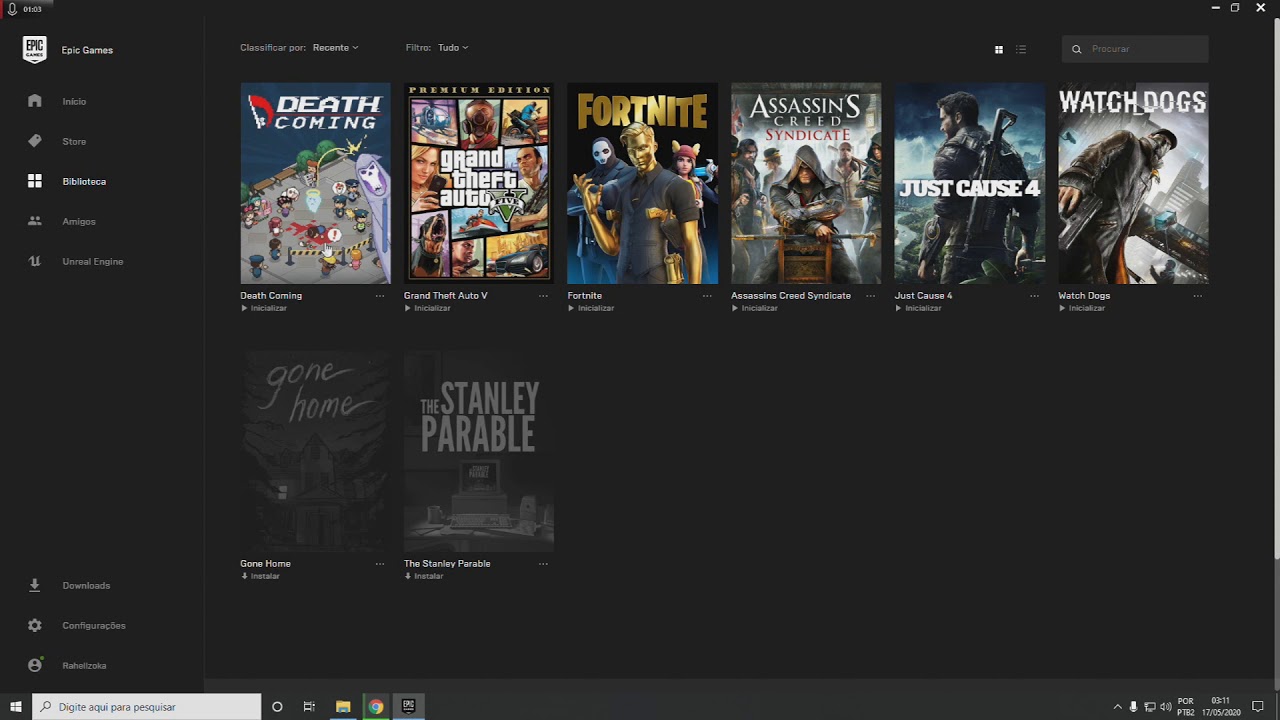Open Gone Home cover thumbnail

pos(315,451)
